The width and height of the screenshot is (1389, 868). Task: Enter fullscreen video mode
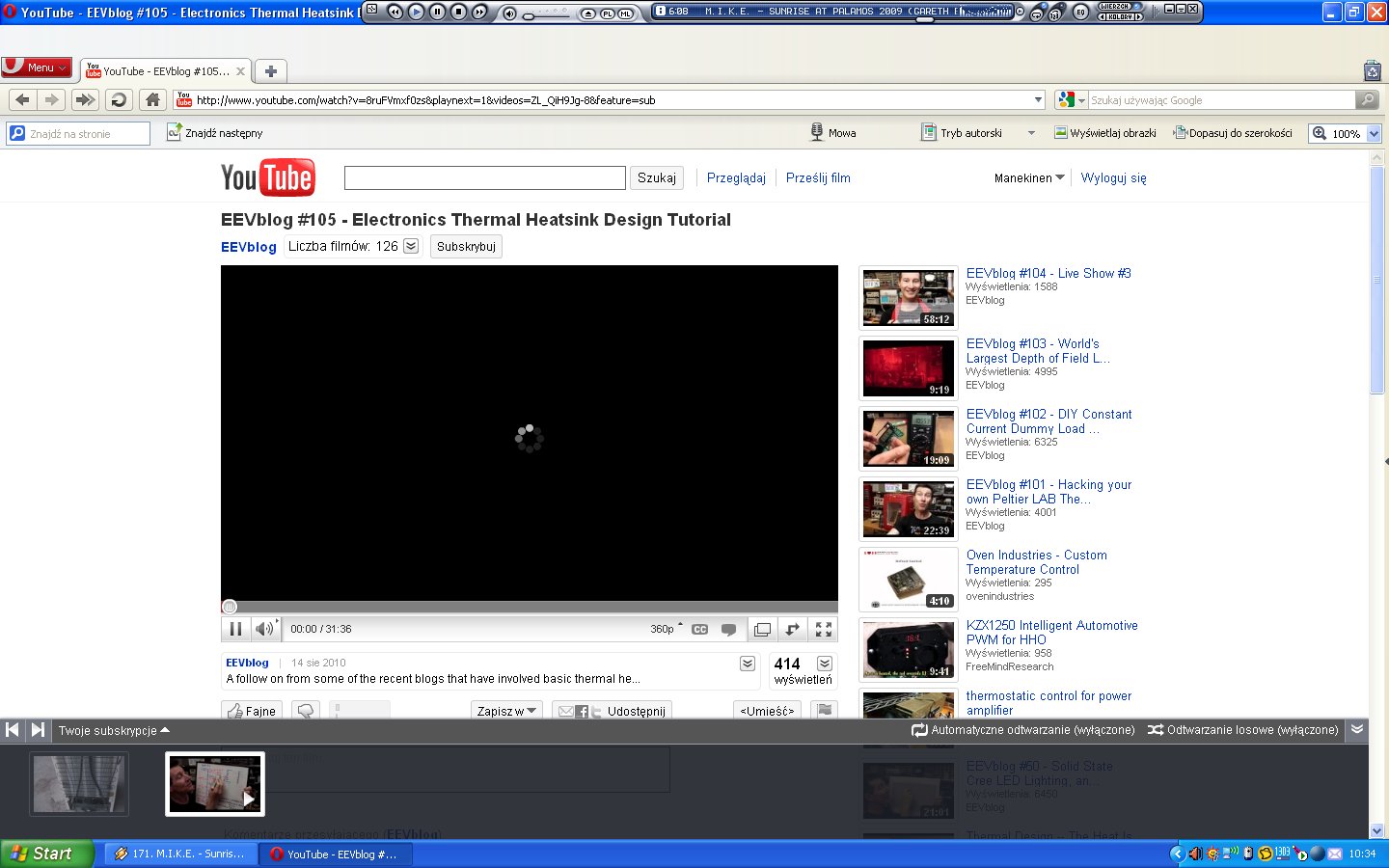(824, 629)
